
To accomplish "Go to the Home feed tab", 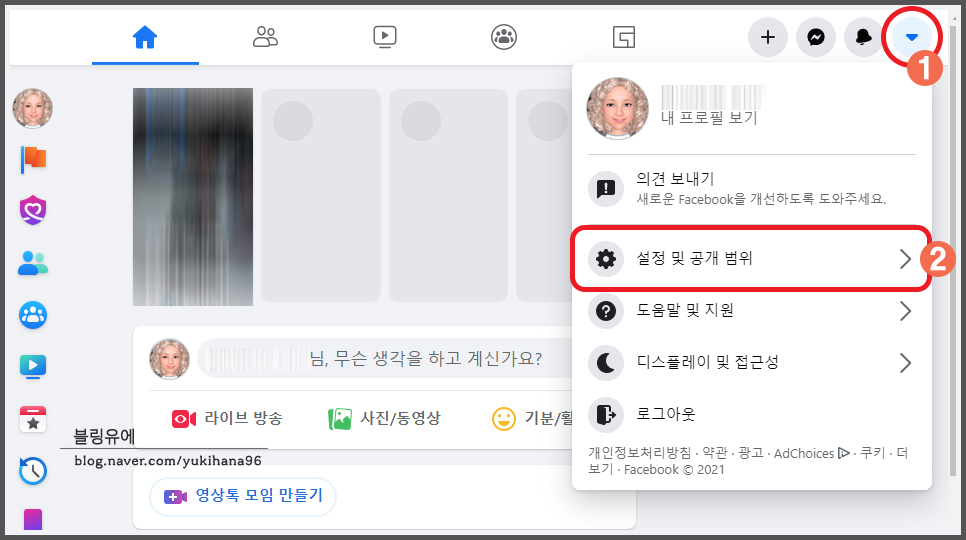I will coord(145,38).
